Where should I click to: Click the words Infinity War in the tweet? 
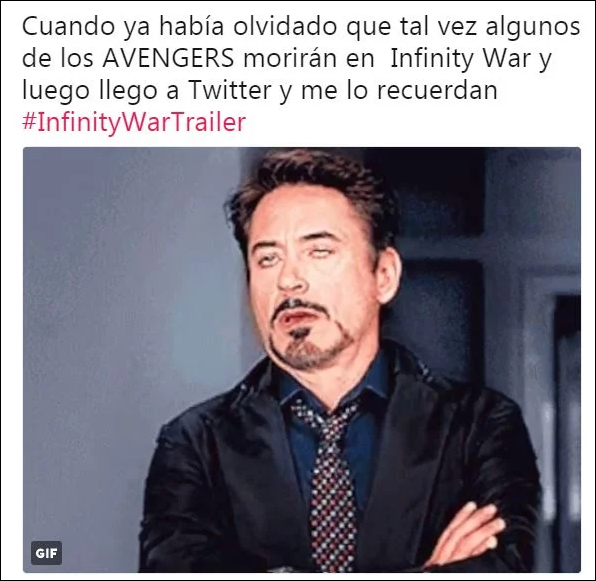(x=460, y=59)
